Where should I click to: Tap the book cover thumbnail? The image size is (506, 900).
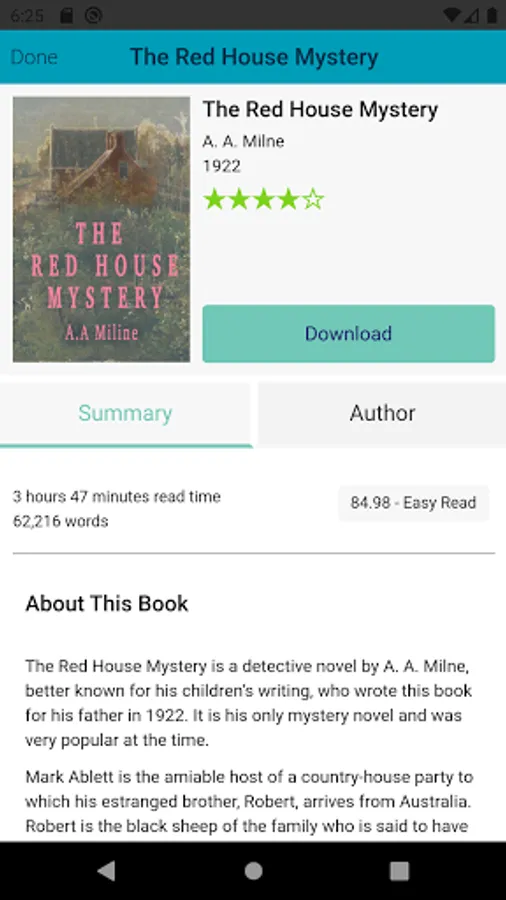102,229
